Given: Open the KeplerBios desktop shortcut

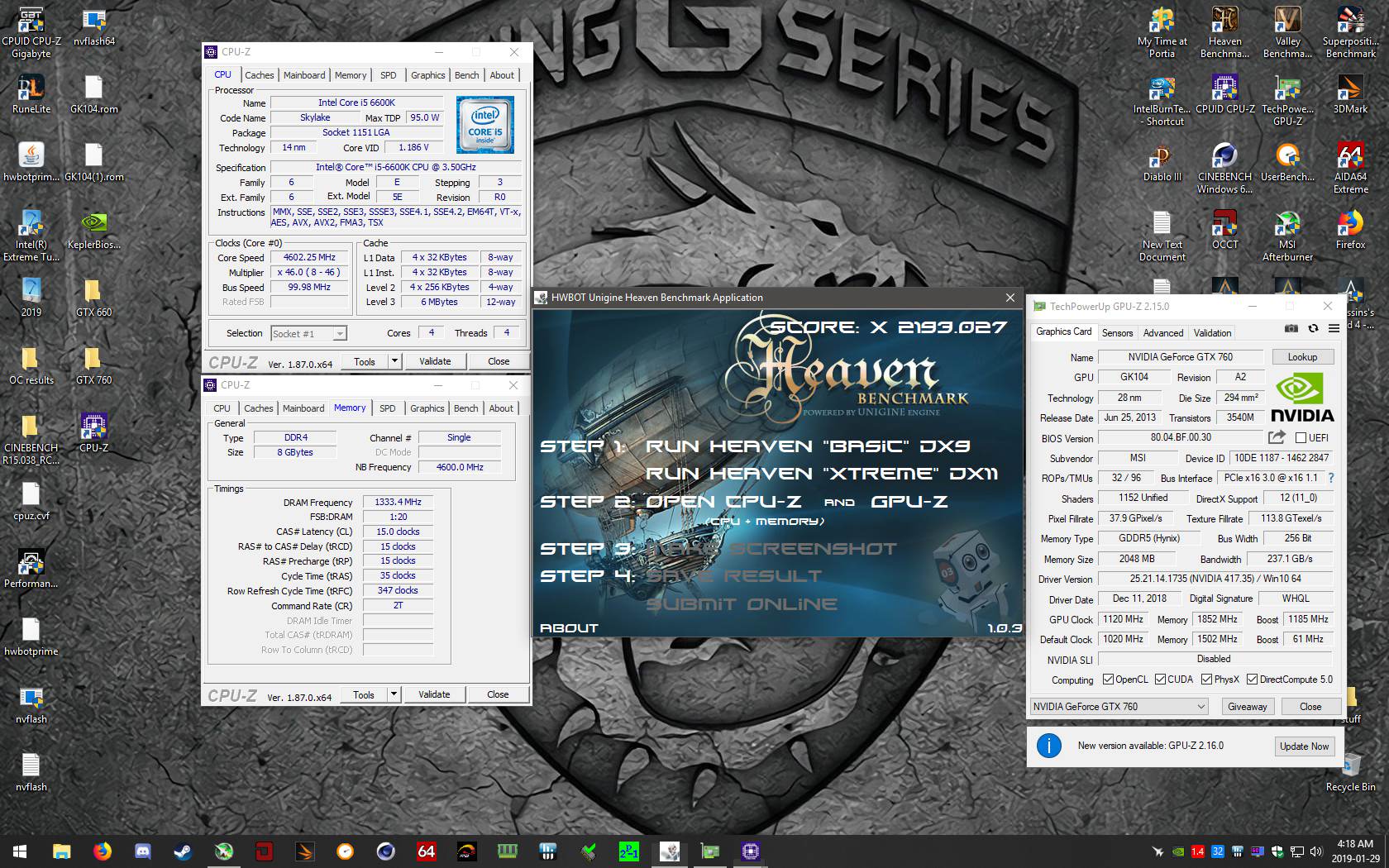Looking at the screenshot, I should tap(94, 230).
